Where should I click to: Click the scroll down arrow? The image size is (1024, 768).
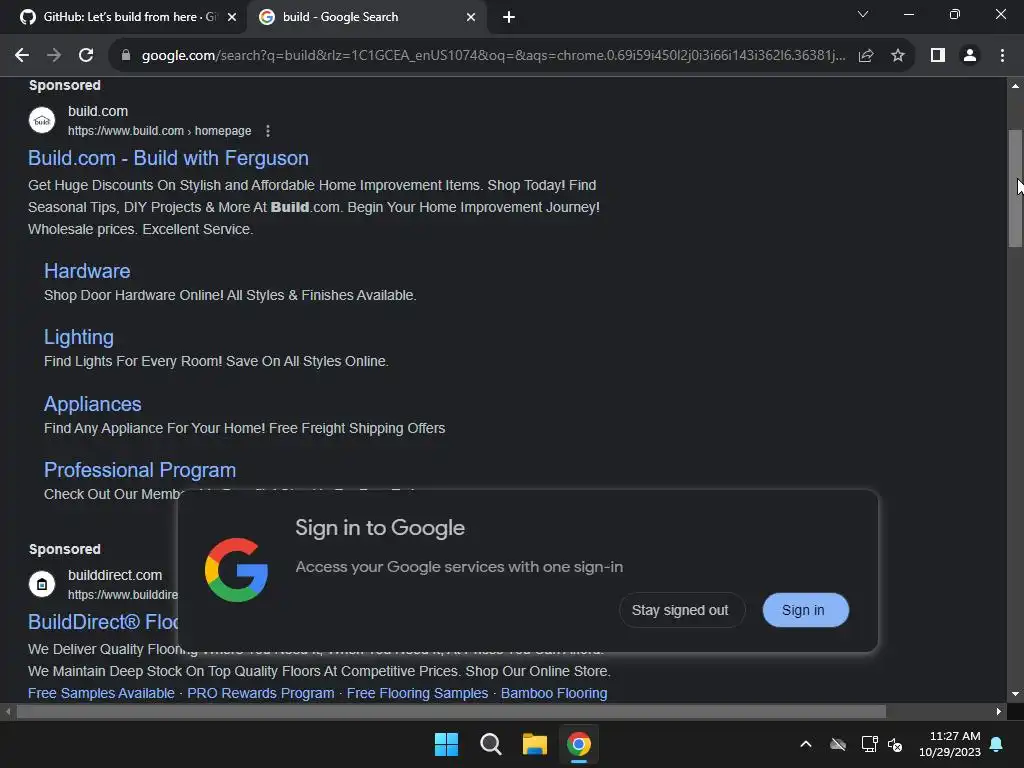click(x=1015, y=694)
